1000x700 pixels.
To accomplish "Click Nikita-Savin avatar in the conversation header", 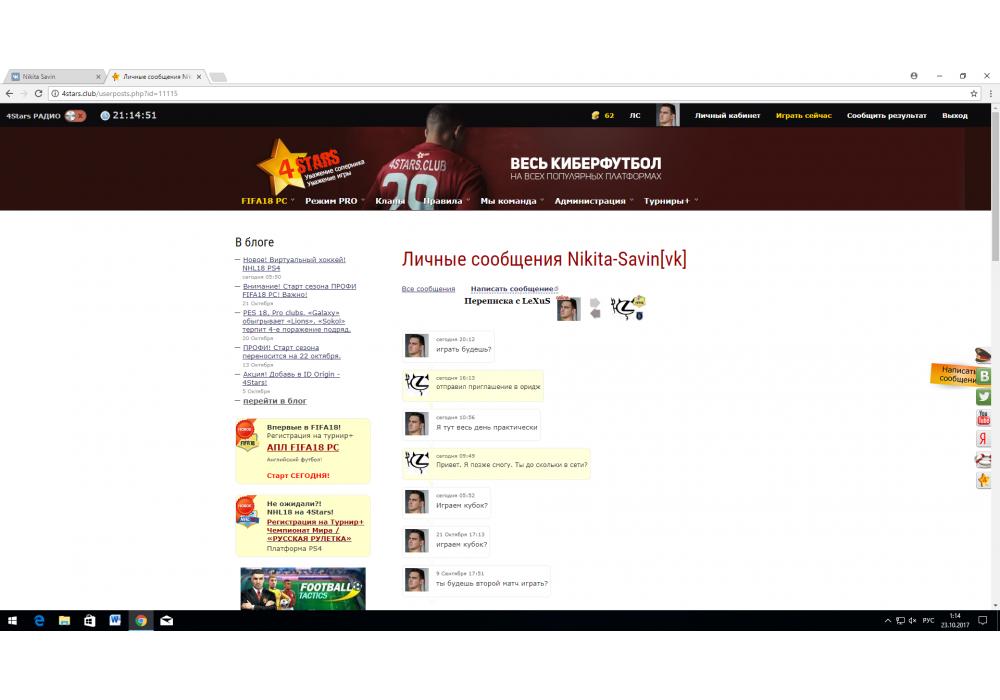I will [568, 309].
